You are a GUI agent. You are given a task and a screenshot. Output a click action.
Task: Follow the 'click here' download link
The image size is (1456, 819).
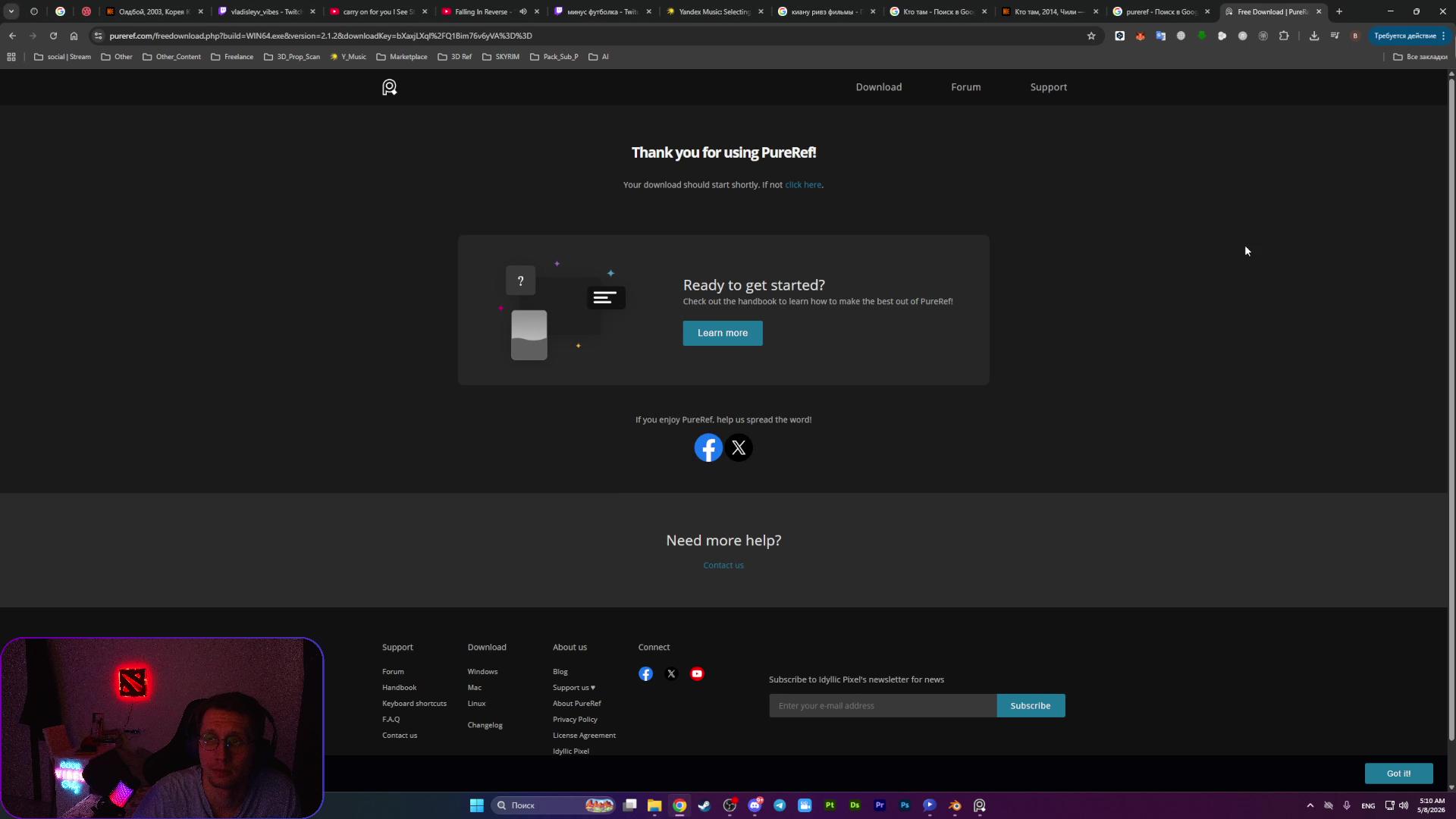[803, 185]
